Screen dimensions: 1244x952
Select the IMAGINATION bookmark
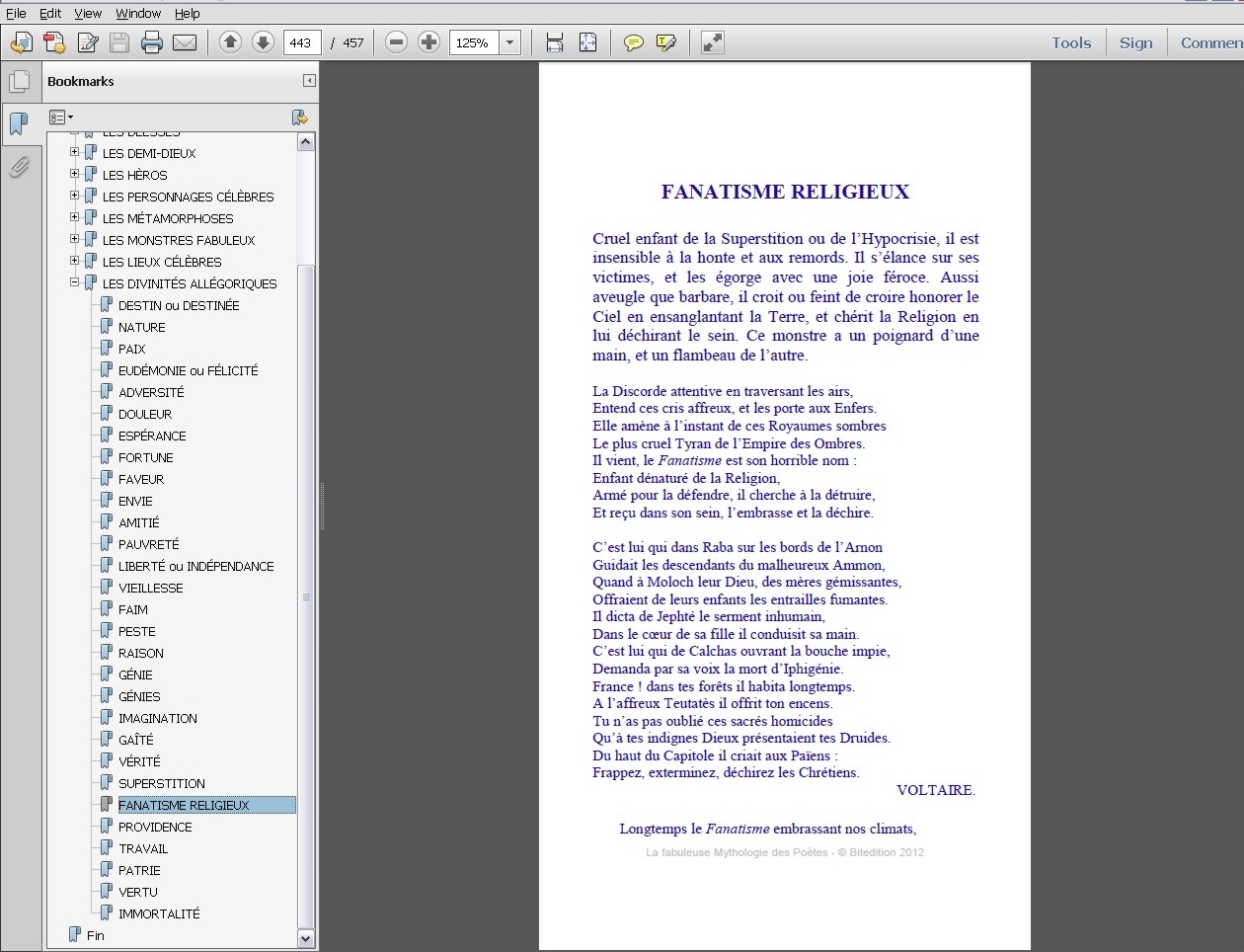(x=158, y=718)
